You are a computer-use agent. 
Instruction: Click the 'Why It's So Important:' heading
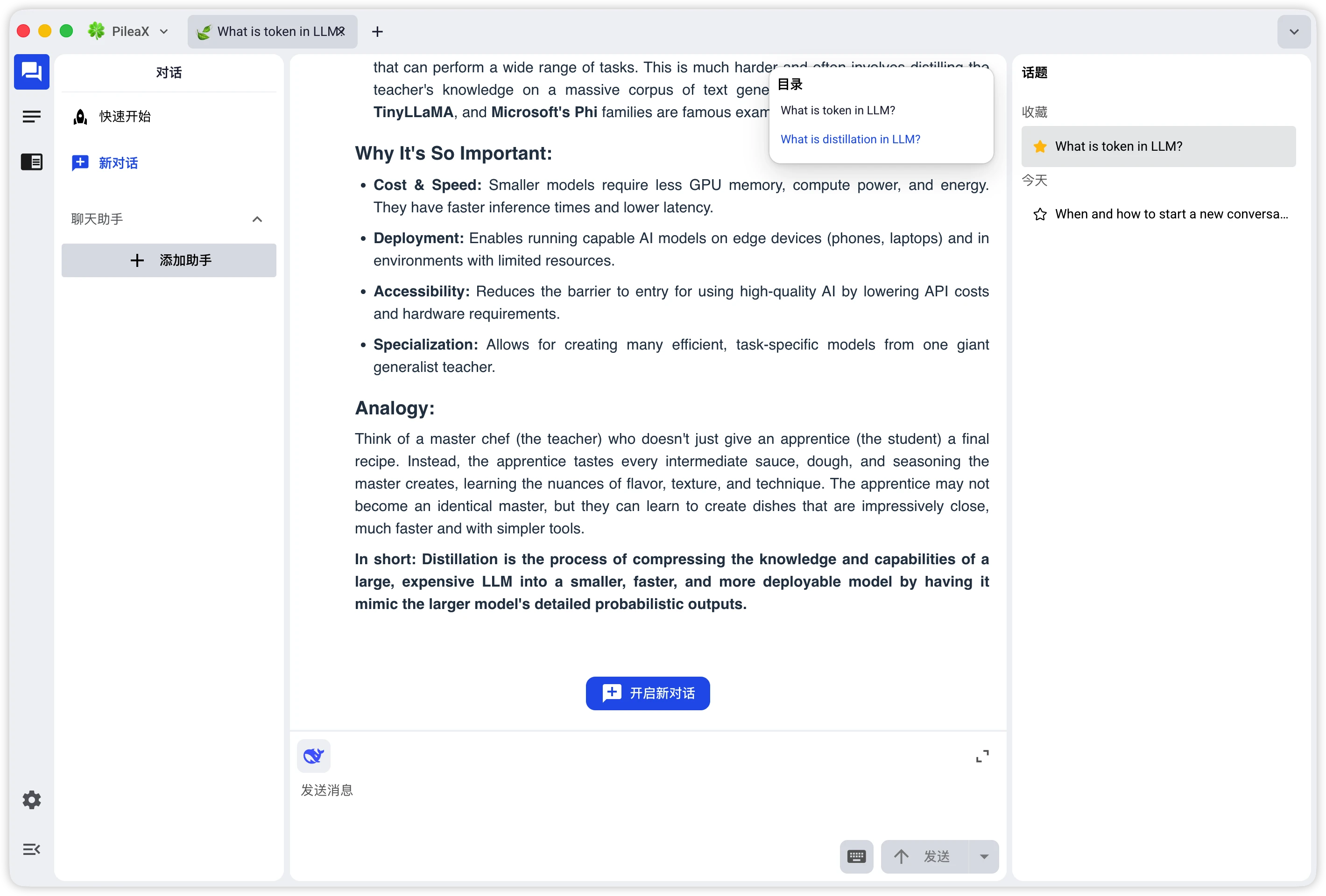tap(454, 154)
